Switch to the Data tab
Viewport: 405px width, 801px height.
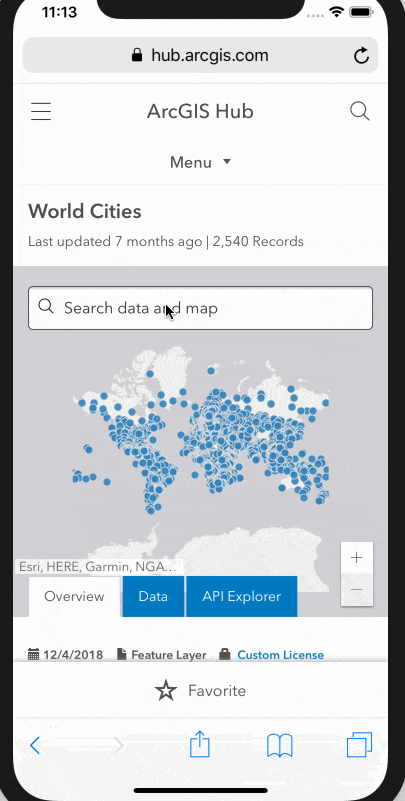[x=153, y=597]
